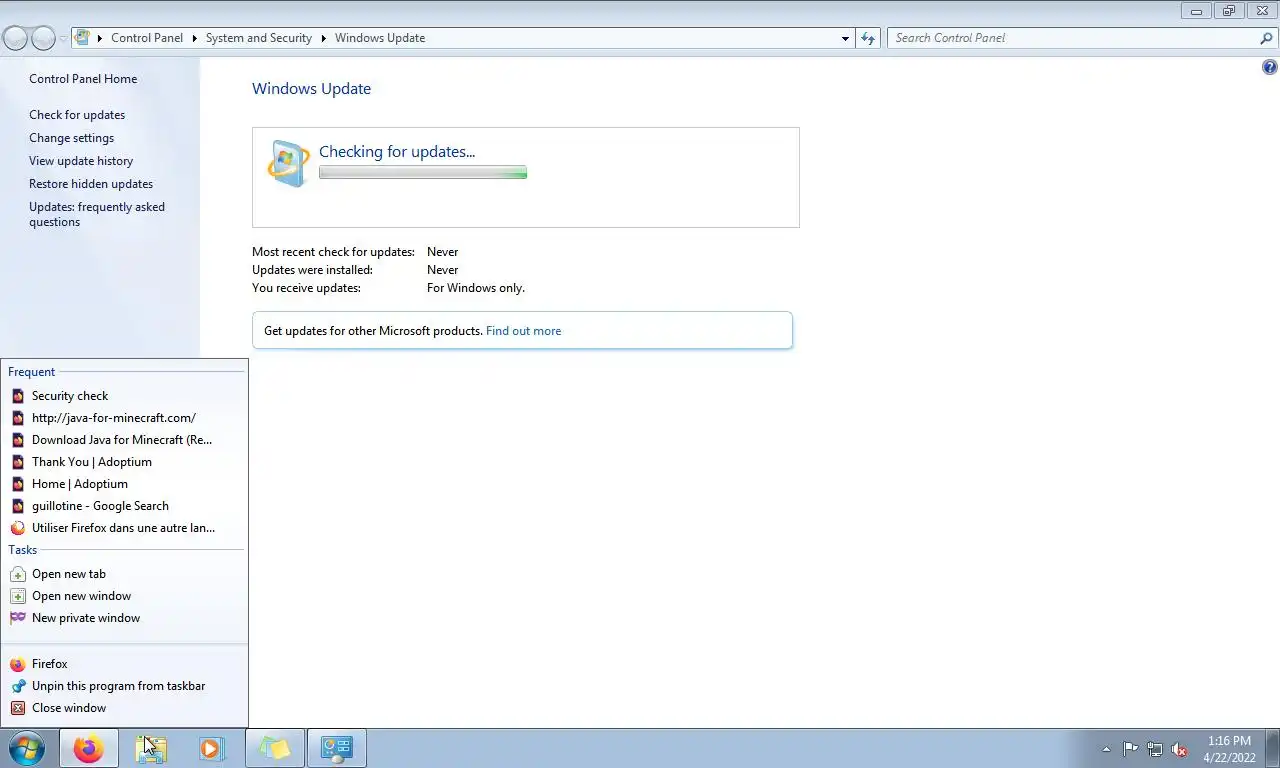
Task: Expand arrow before Control Panel breadcrumb
Action: click(100, 38)
